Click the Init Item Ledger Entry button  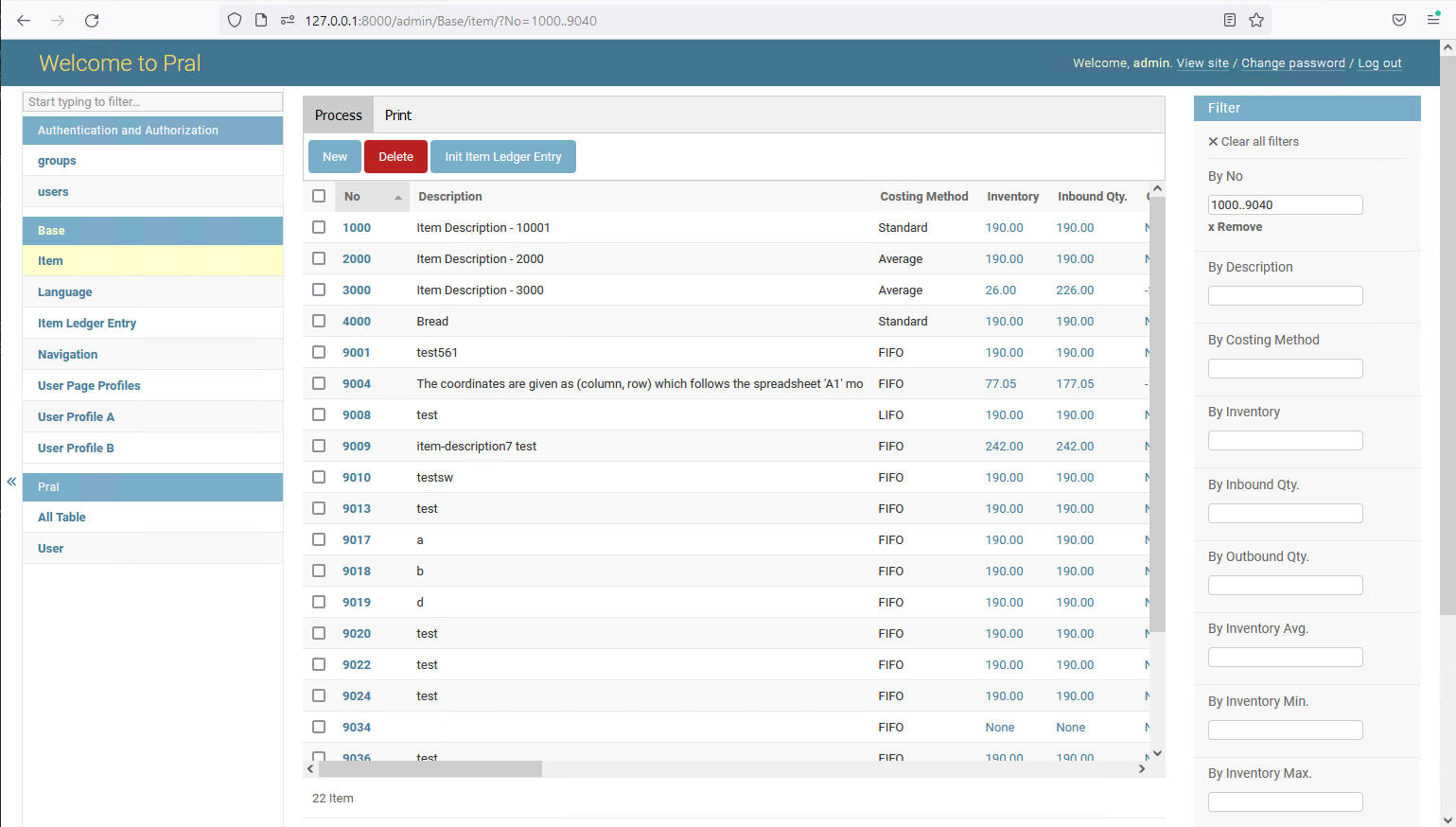point(502,157)
